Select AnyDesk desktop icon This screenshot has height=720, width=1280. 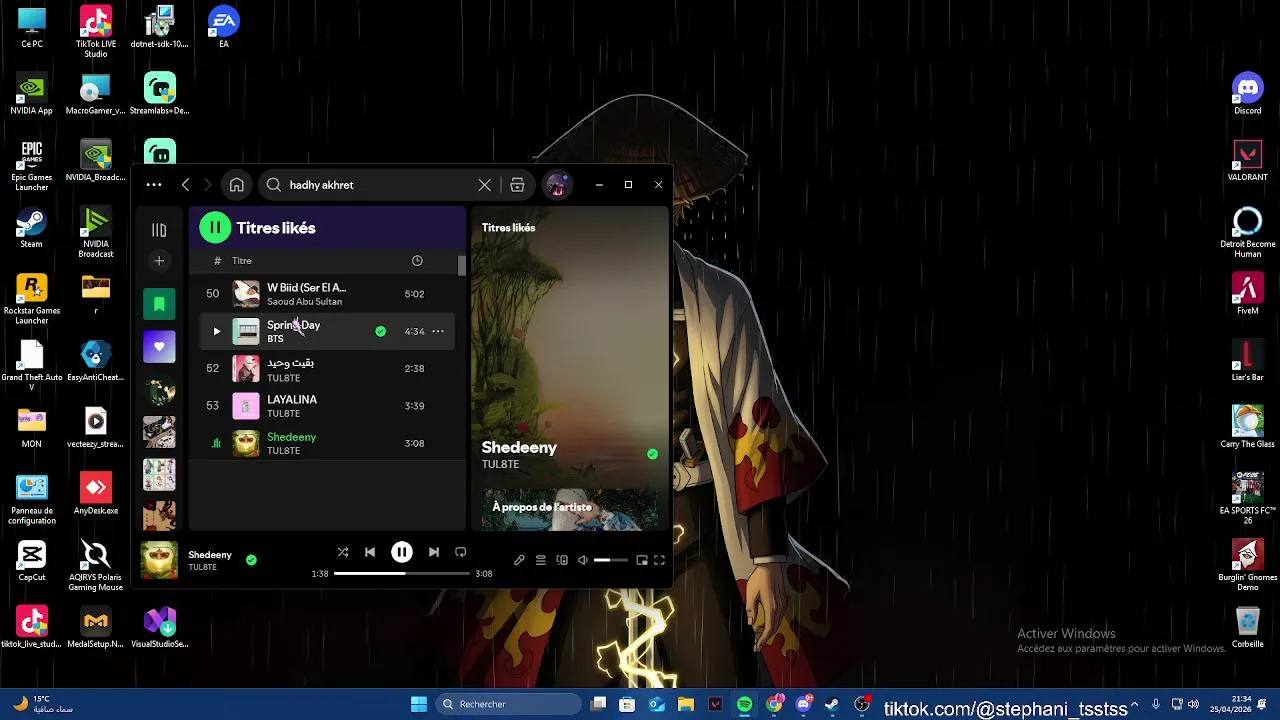(x=95, y=494)
